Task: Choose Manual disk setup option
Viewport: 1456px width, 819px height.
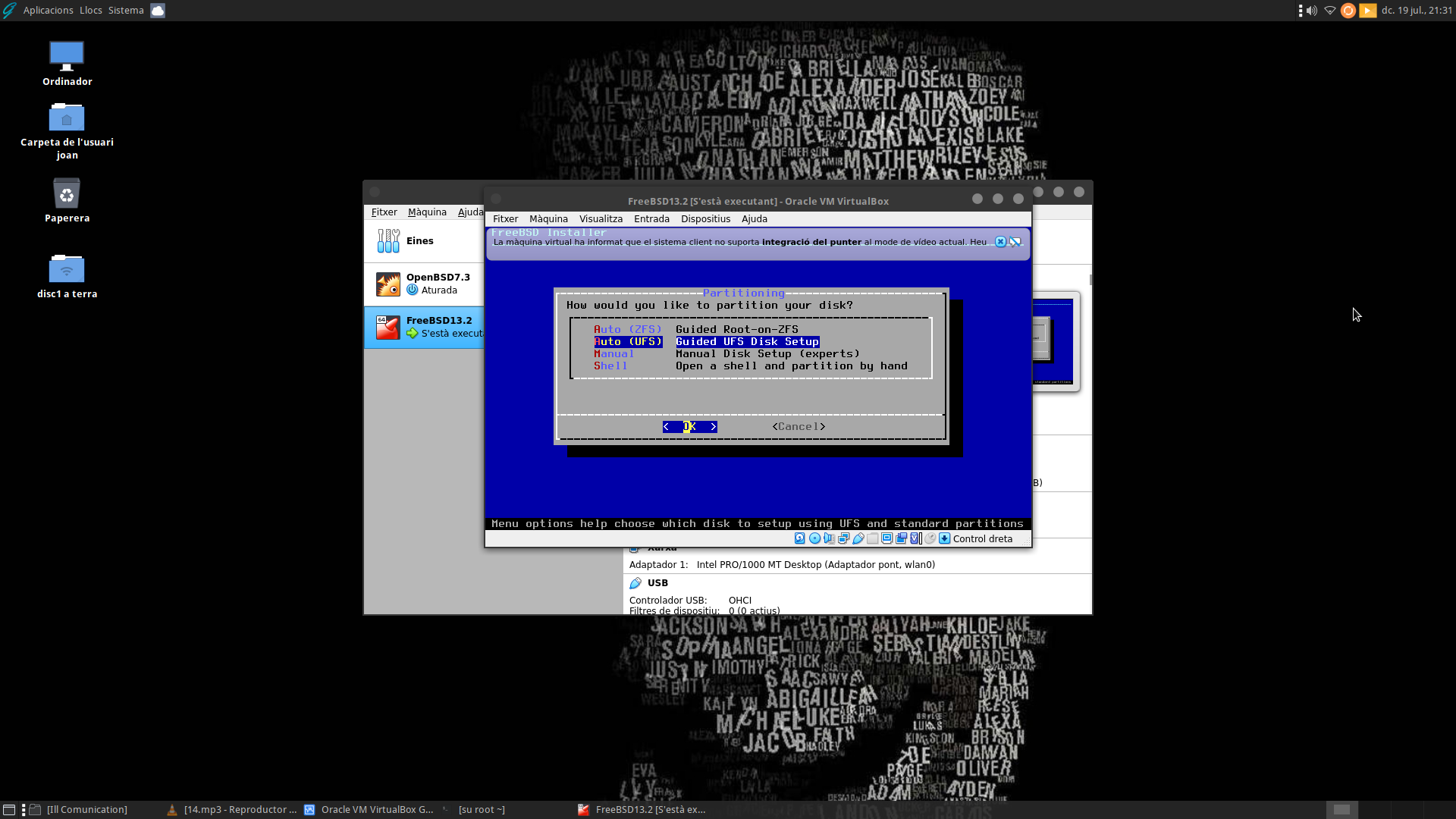Action: coord(726,353)
